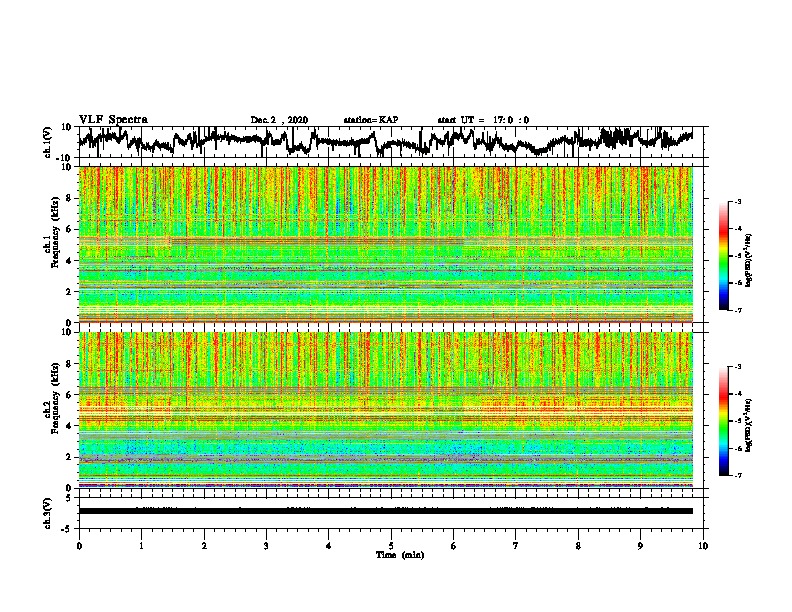Click the date text "Dec. 2, 2020"
The width and height of the screenshot is (792, 612).
279,120
